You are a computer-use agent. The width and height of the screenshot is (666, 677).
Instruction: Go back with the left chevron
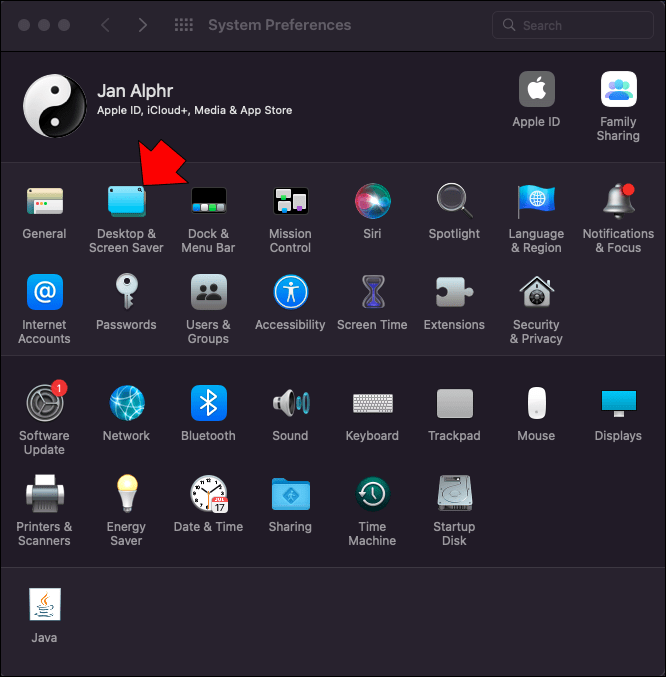click(105, 25)
